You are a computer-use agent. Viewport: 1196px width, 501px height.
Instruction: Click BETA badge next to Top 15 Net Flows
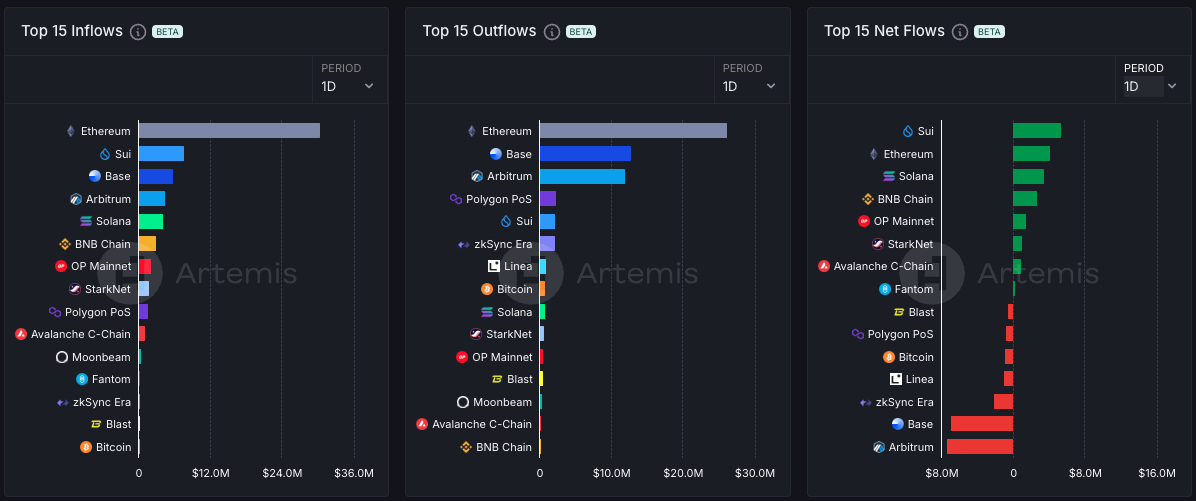[x=989, y=31]
